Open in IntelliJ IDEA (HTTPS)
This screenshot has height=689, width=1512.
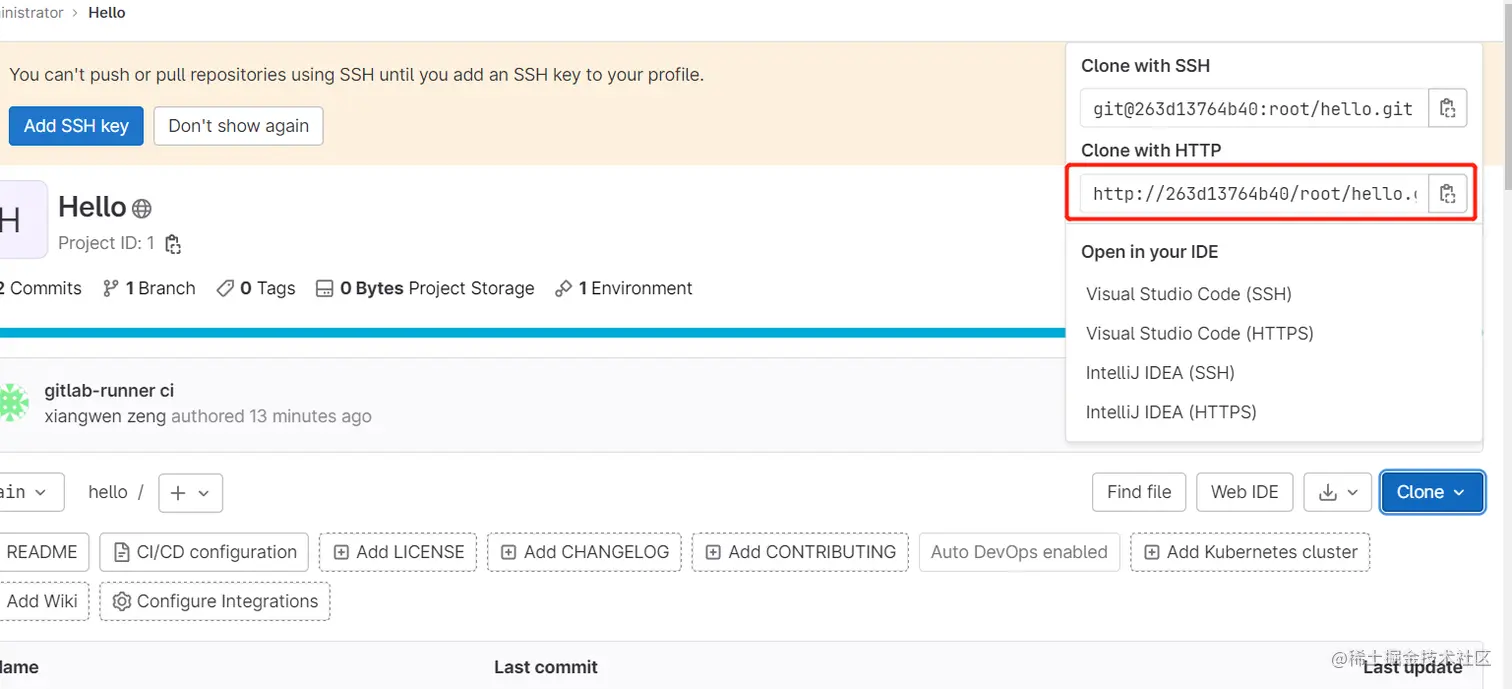point(1171,412)
